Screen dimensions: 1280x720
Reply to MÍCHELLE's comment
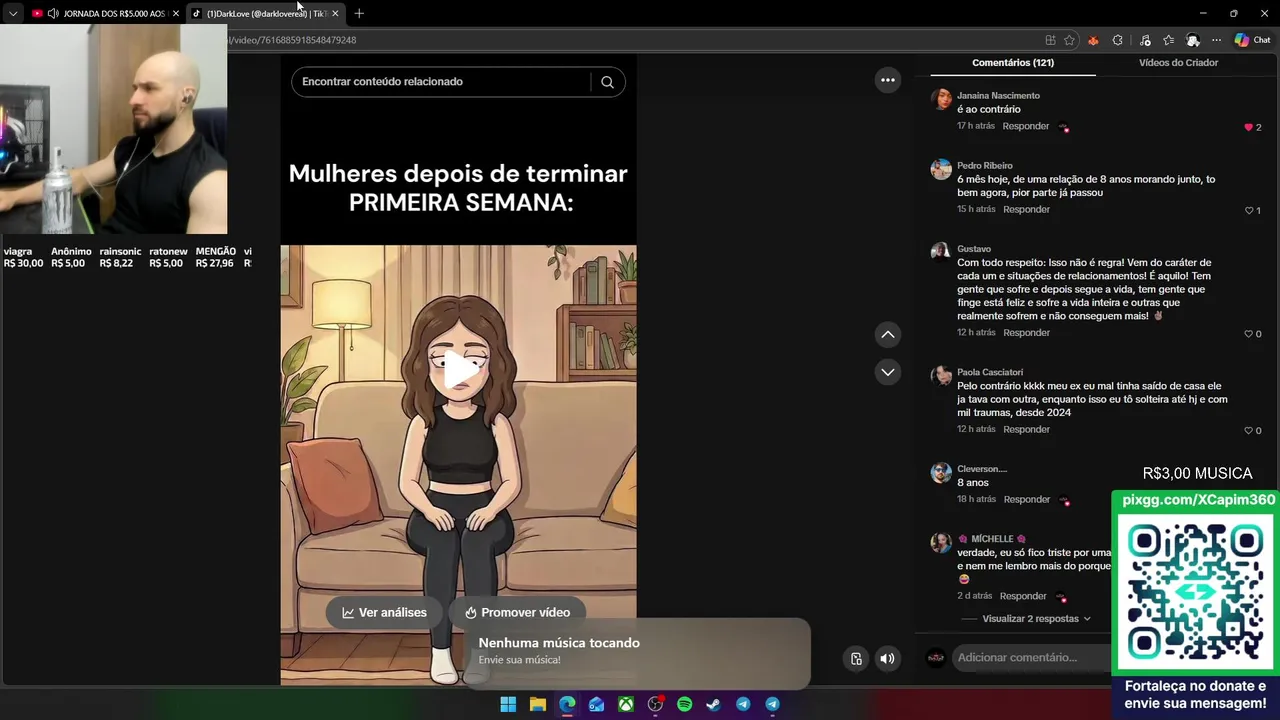coord(1023,596)
